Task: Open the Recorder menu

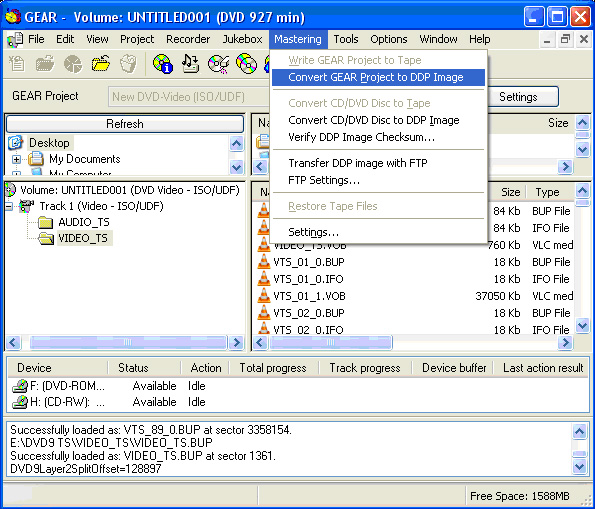Action: pyautogui.click(x=188, y=39)
